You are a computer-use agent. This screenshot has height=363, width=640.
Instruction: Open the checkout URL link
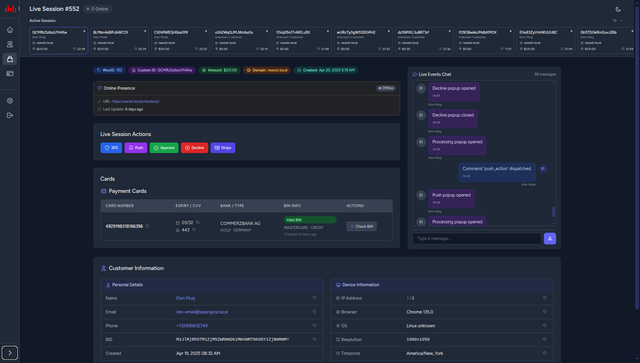(x=136, y=101)
